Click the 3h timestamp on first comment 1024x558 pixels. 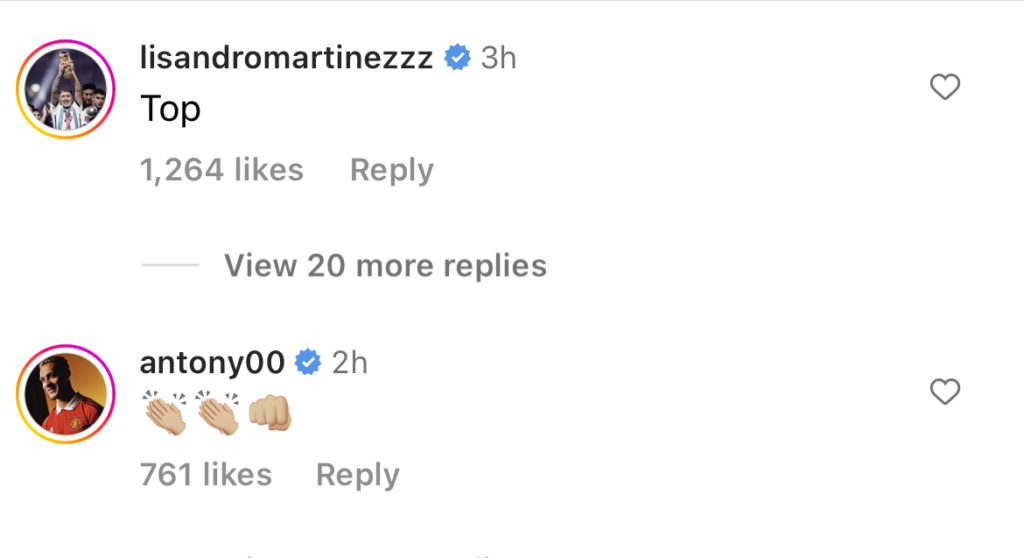pos(498,58)
